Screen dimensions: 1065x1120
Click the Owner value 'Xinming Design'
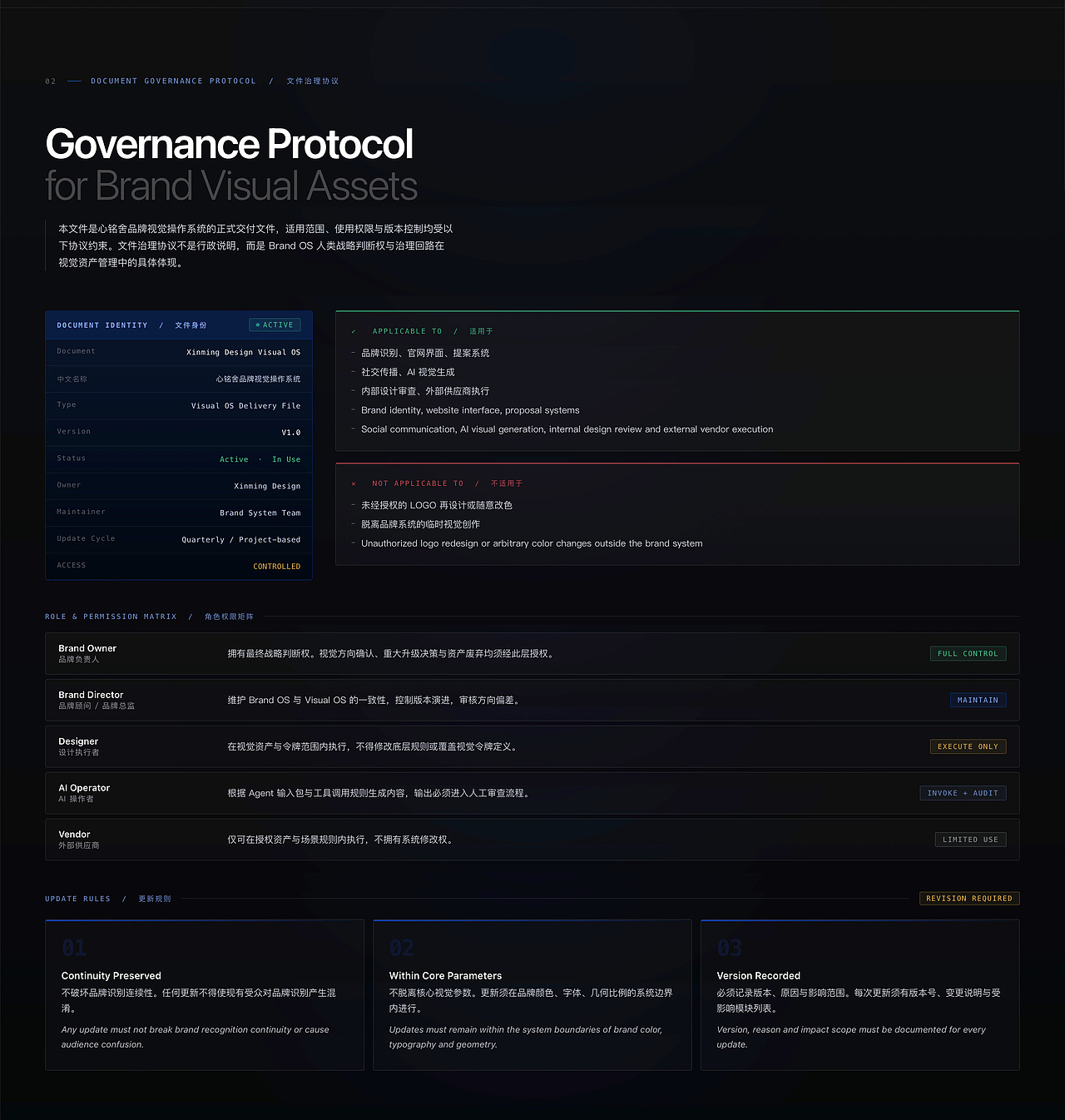[x=267, y=486]
